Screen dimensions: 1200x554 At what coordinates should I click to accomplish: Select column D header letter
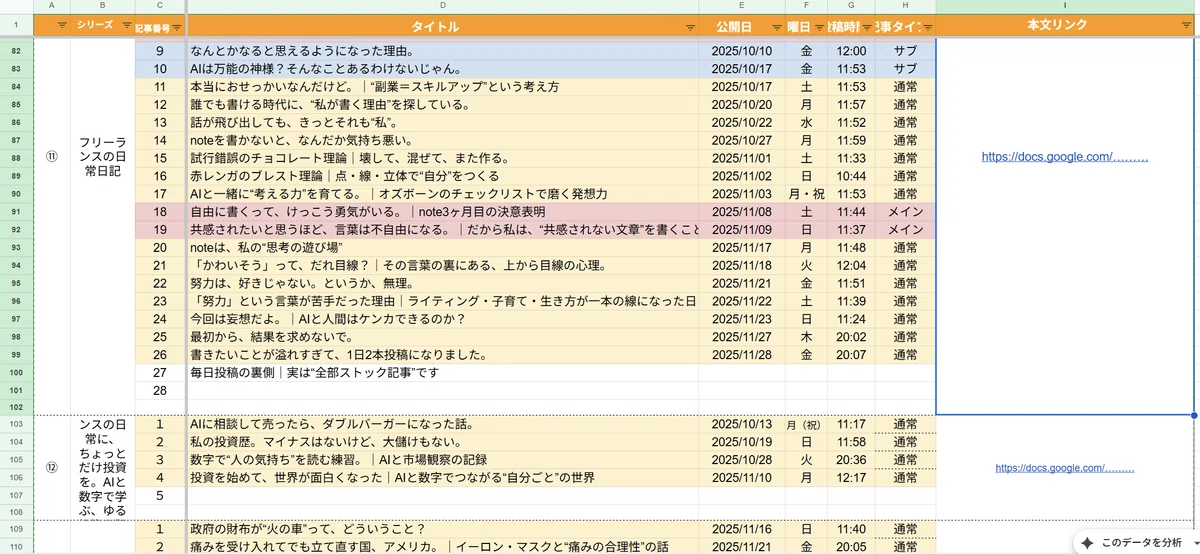coord(442,7)
